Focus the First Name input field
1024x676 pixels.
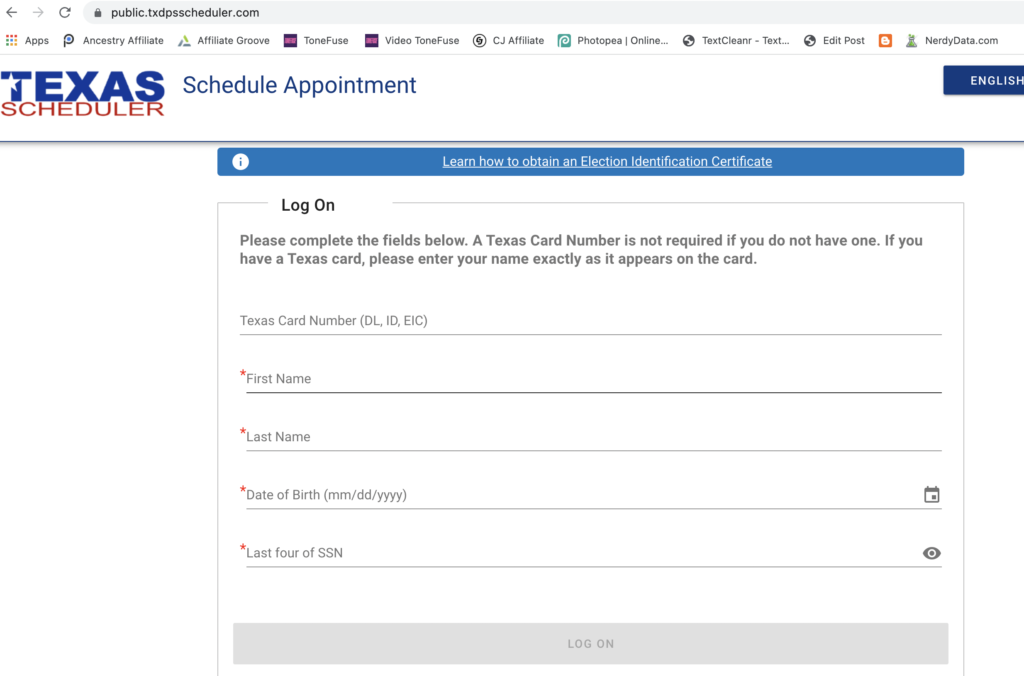click(x=593, y=379)
